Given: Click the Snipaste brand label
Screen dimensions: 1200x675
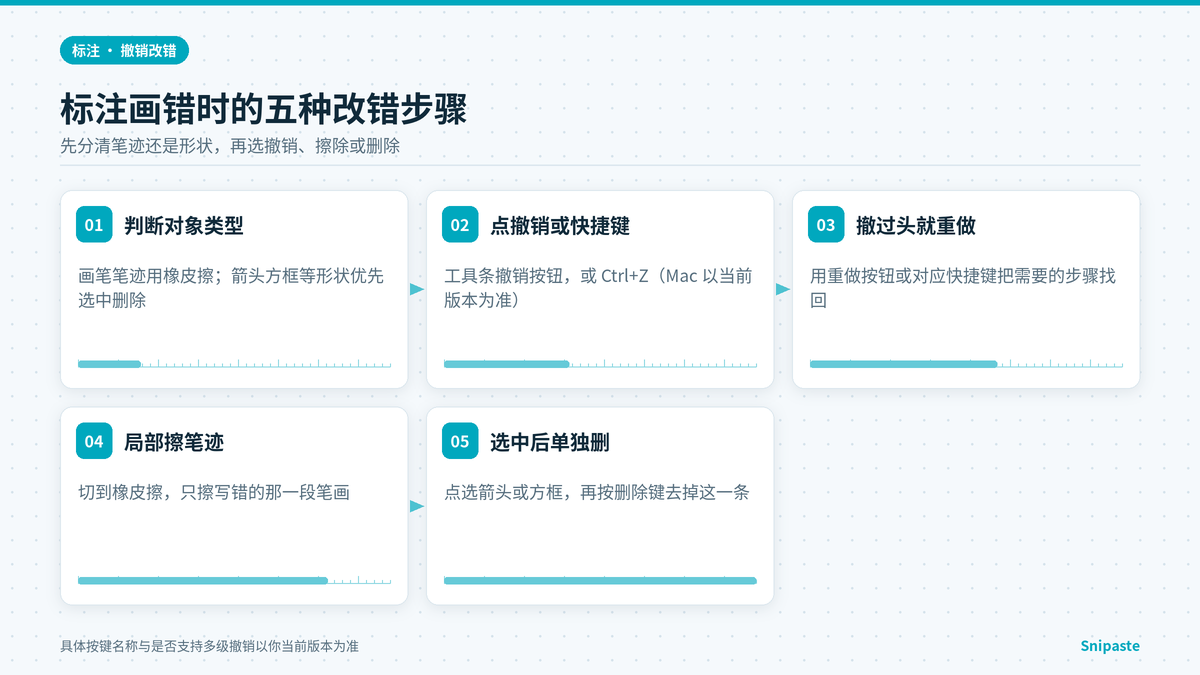Looking at the screenshot, I should point(1110,646).
